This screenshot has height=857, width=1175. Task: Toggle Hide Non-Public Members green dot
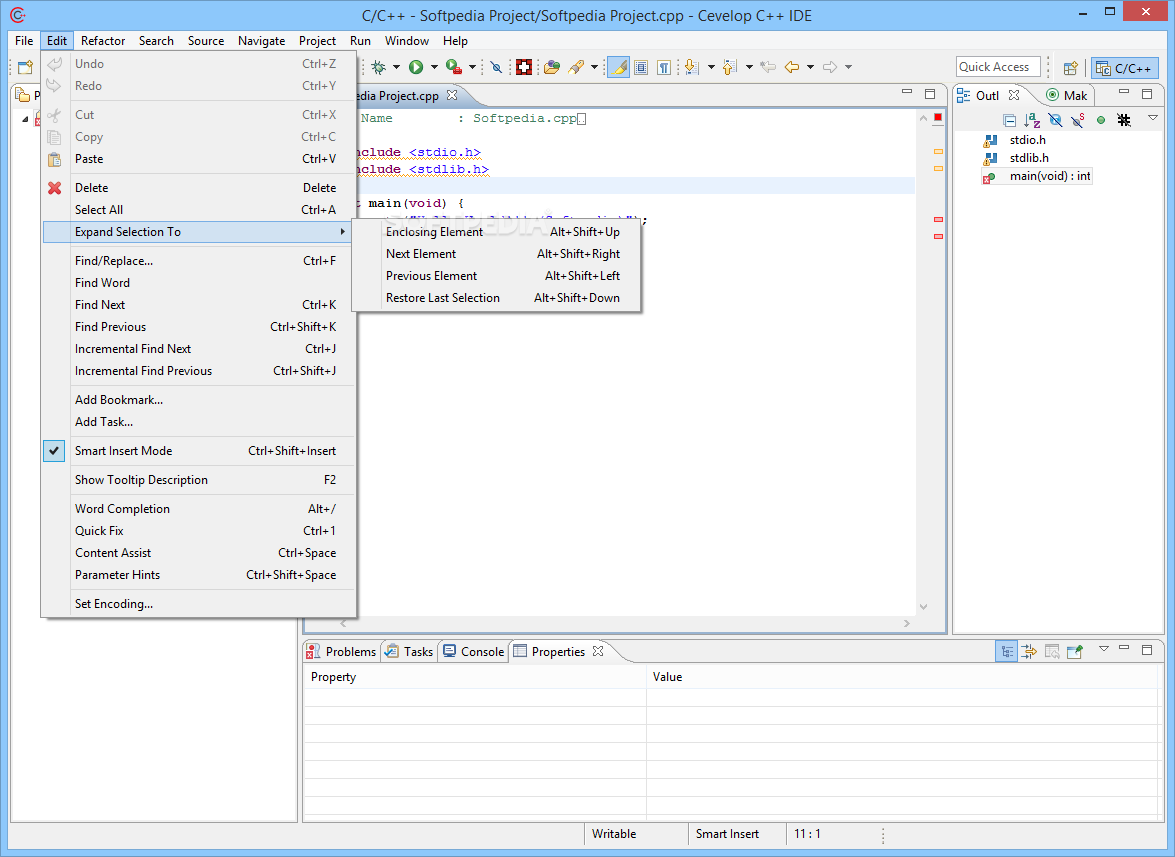pos(1101,120)
